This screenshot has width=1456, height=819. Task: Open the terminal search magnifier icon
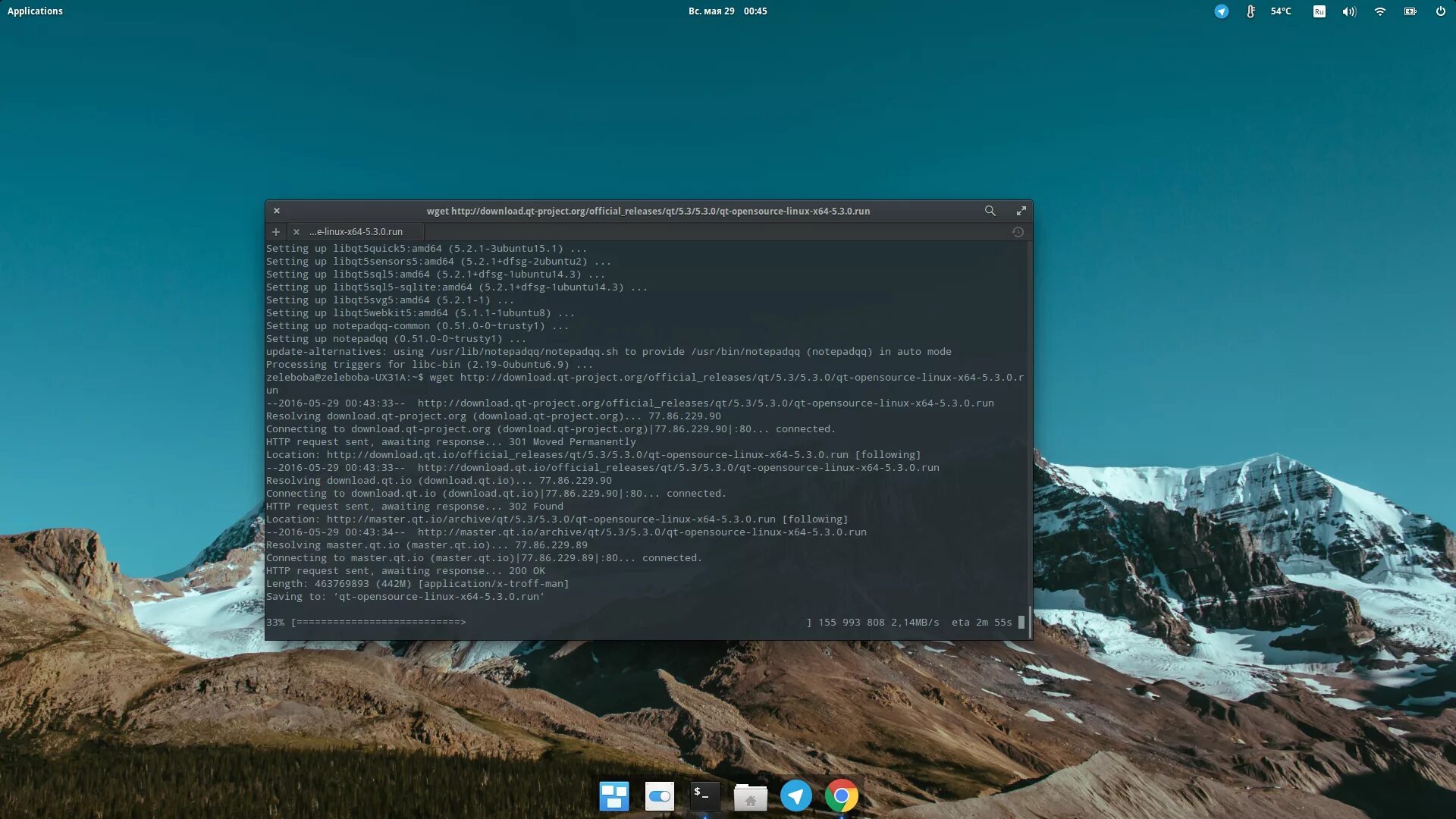[990, 211]
